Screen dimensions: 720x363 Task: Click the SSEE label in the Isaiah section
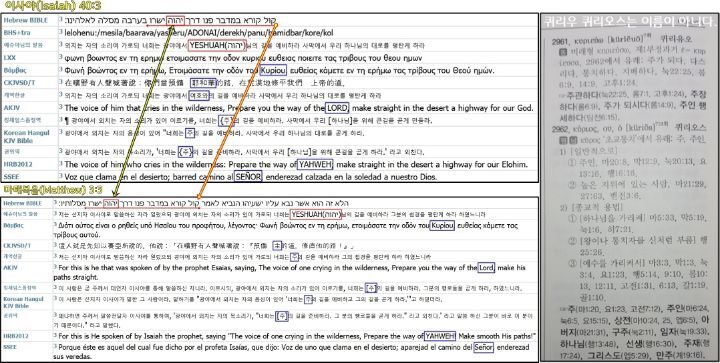[10, 176]
